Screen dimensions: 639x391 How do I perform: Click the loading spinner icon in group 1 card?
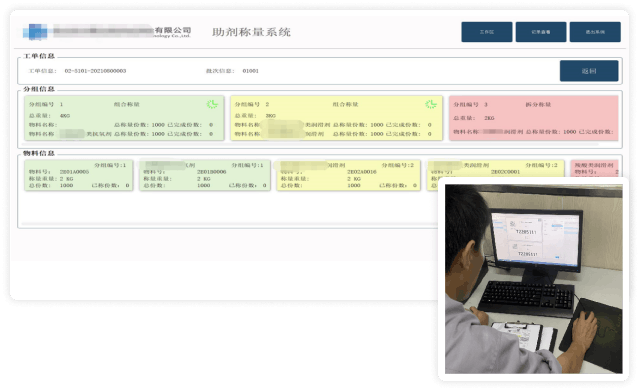point(212,104)
